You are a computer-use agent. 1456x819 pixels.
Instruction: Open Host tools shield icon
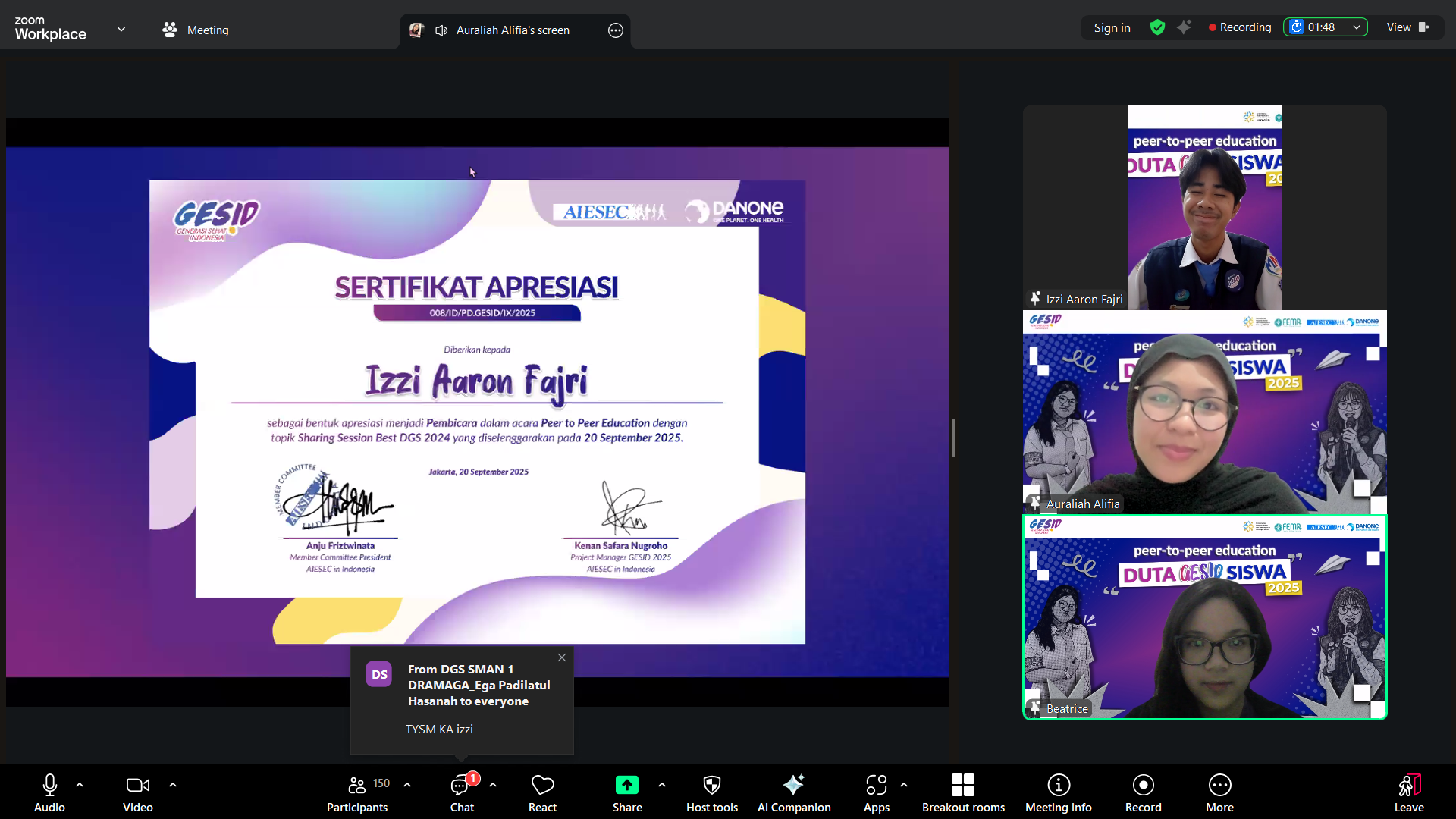[711, 786]
